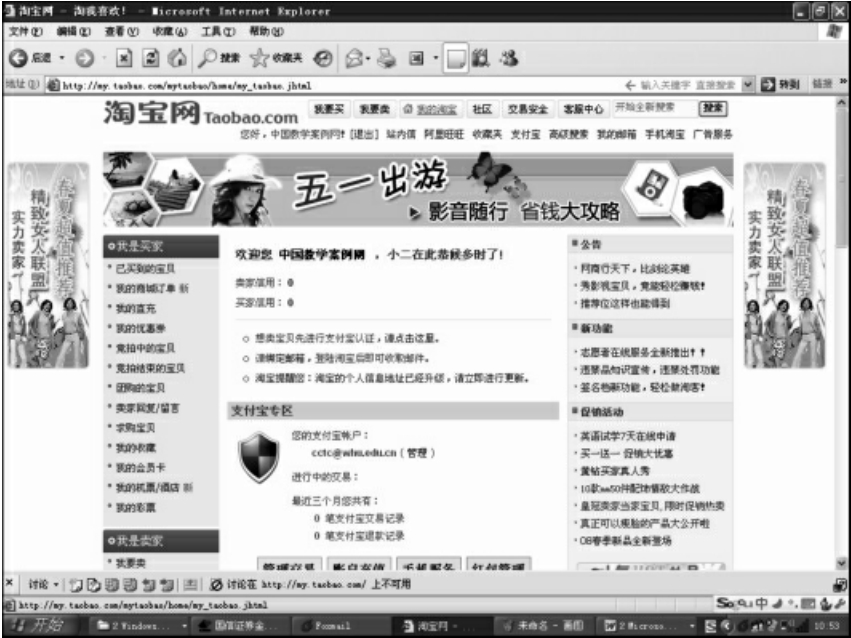Click the 社区 navigation tab
This screenshot has width=851, height=638.
tap(482, 110)
